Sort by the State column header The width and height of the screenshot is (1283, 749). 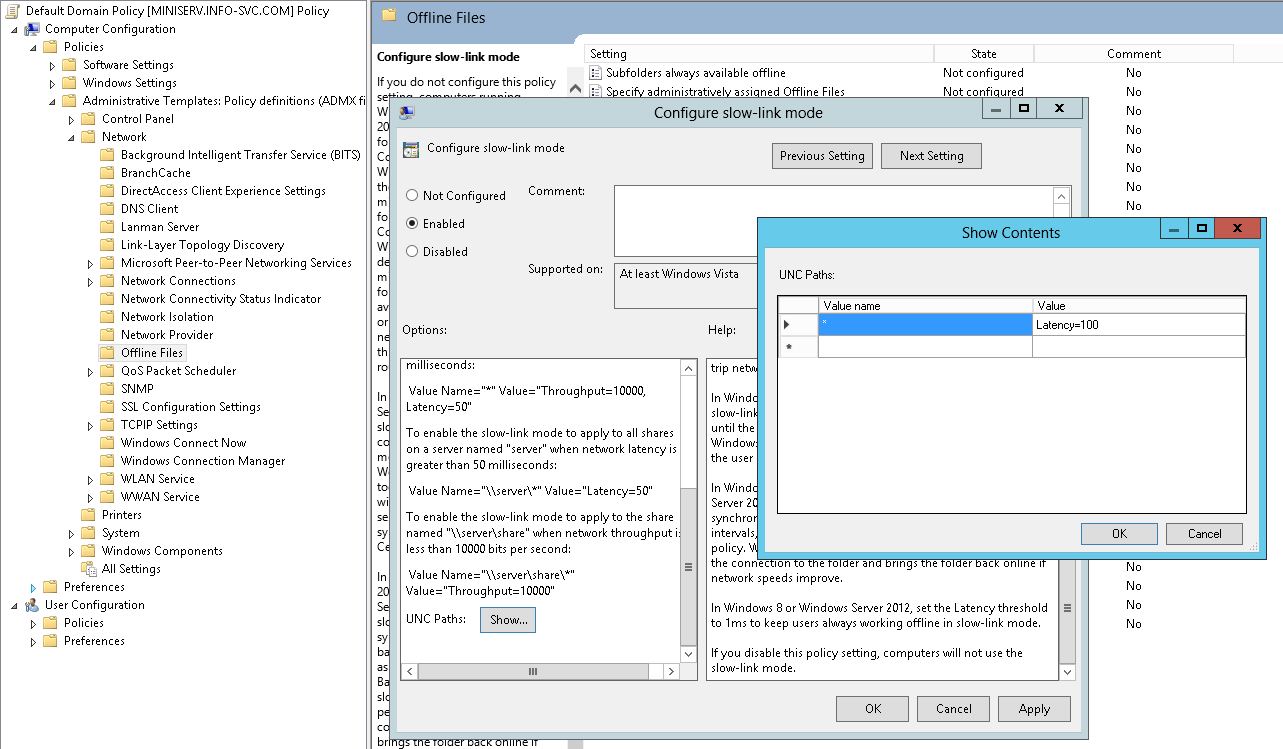coord(984,54)
